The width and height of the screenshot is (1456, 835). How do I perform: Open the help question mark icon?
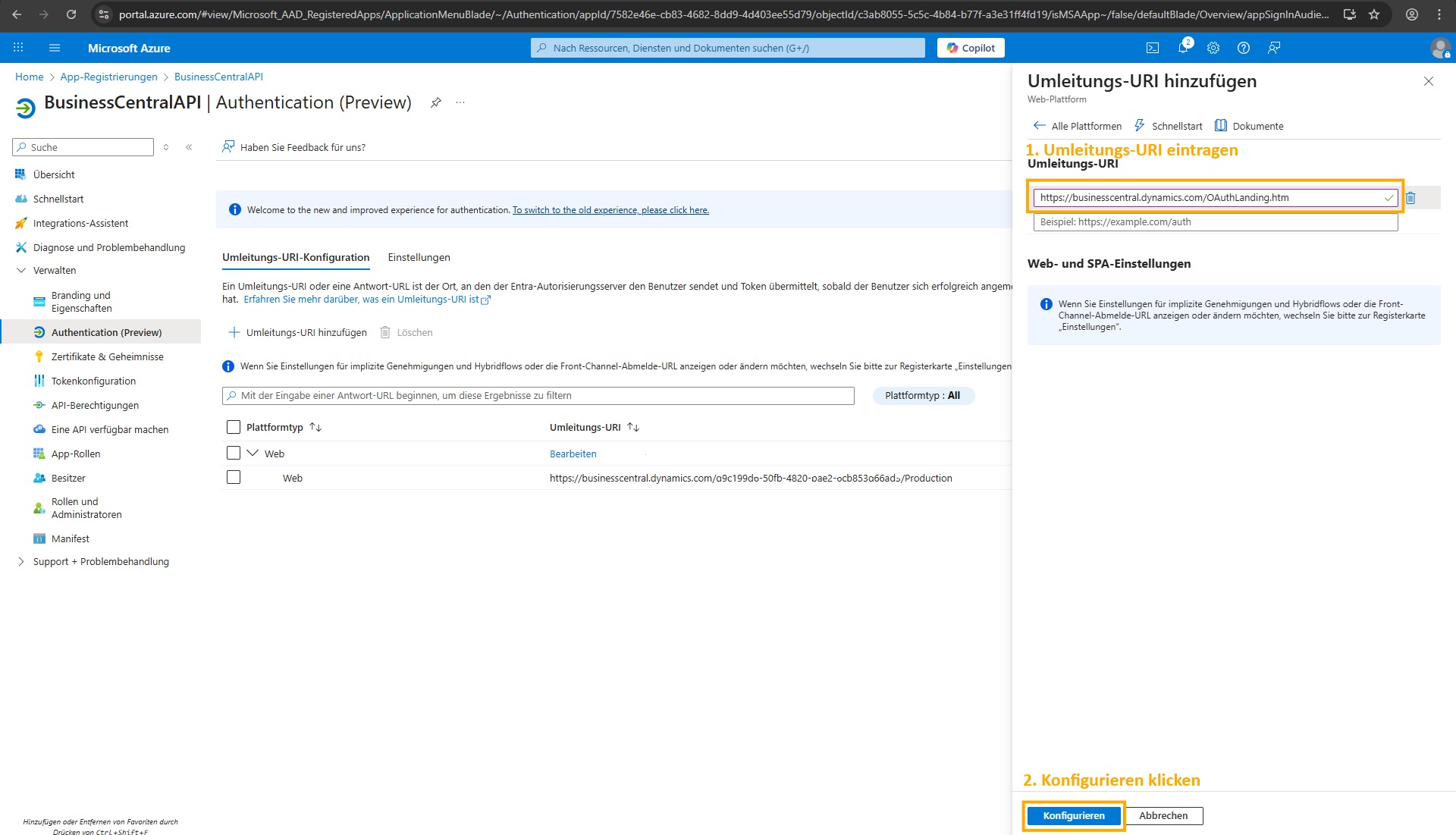[1244, 48]
